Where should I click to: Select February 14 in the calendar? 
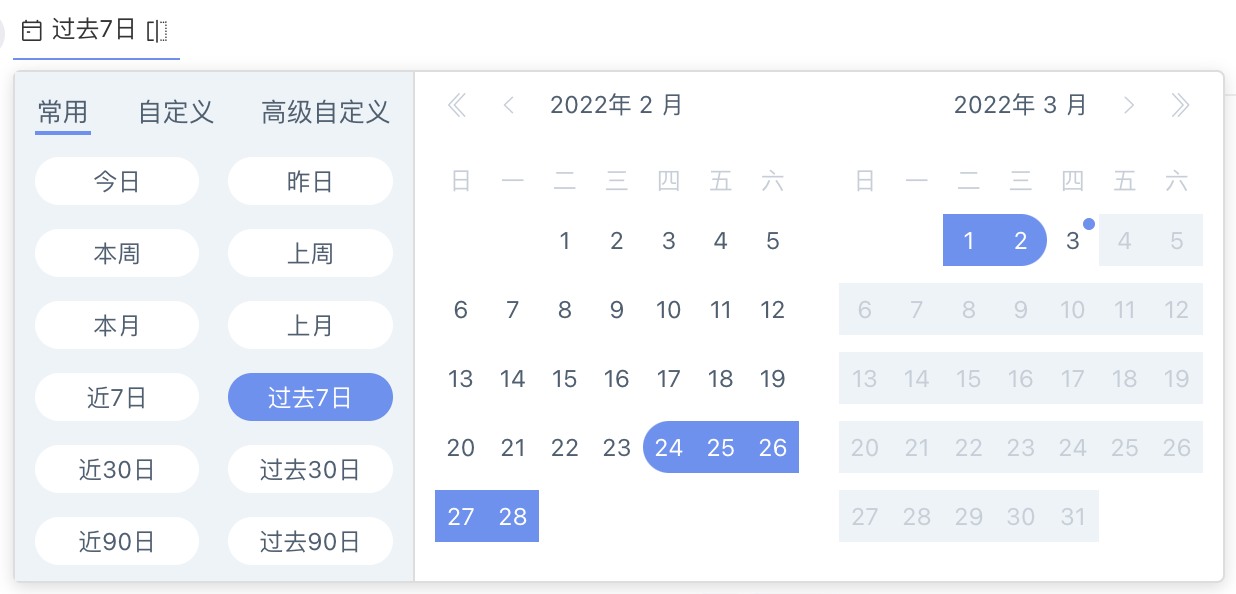513,379
